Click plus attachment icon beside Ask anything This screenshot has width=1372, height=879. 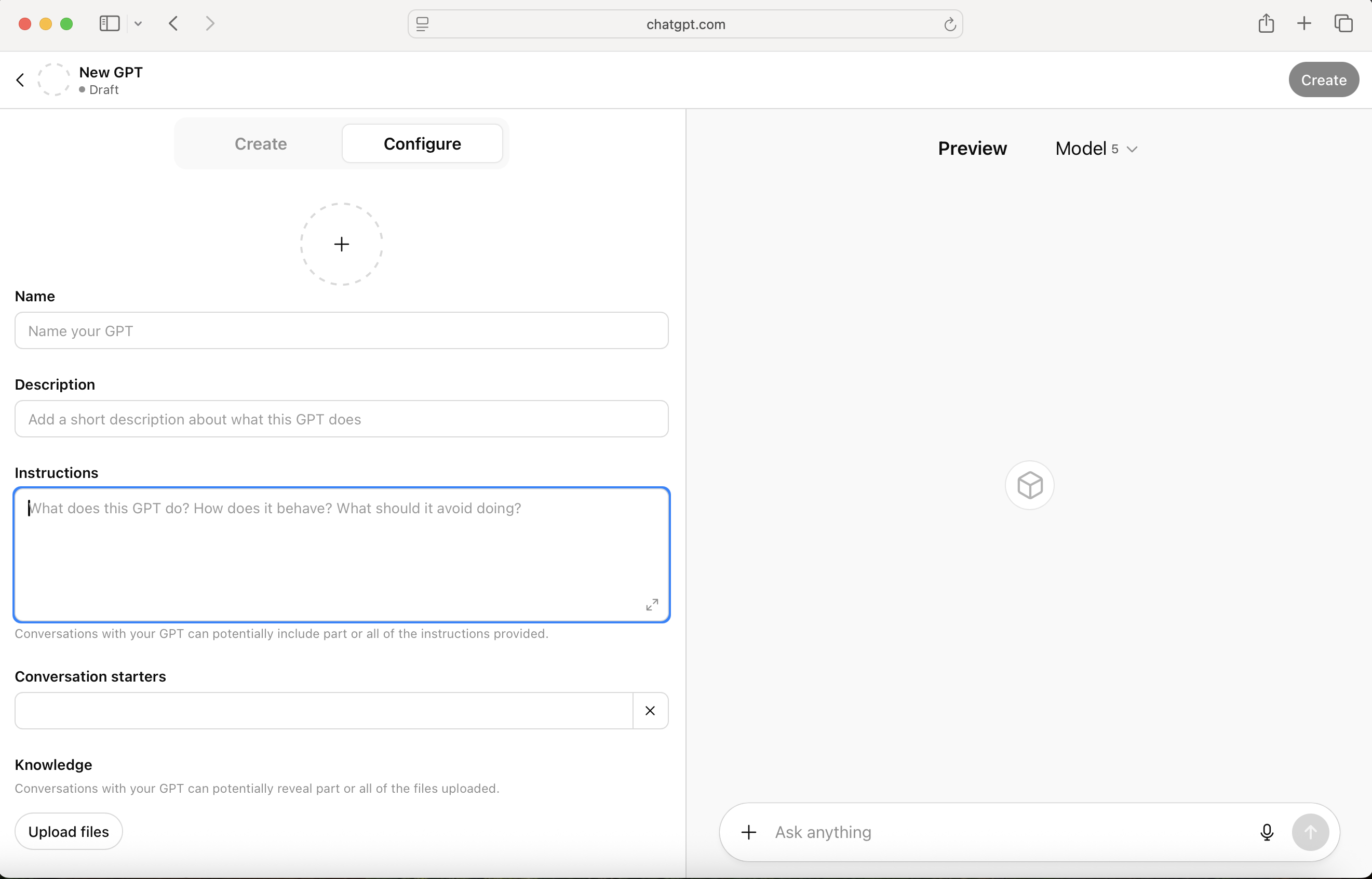[x=748, y=832]
